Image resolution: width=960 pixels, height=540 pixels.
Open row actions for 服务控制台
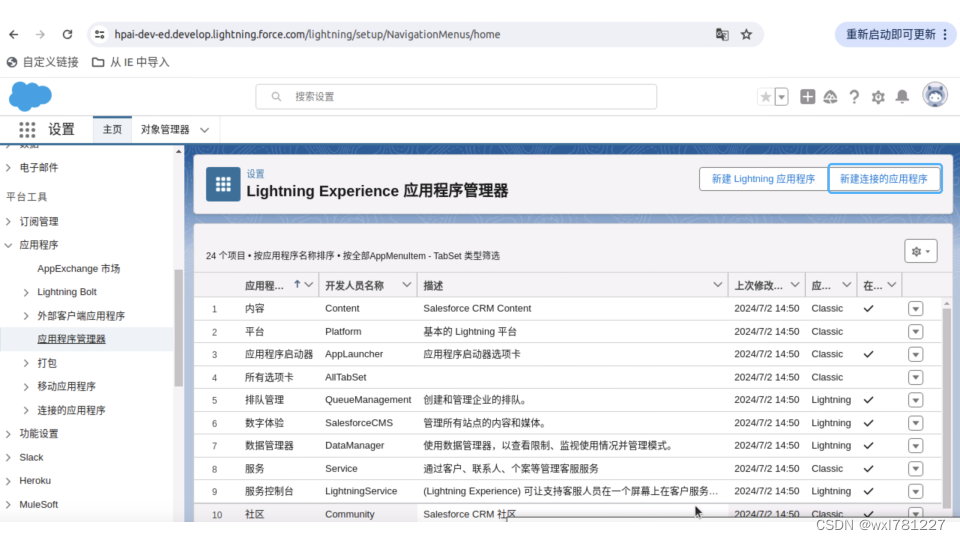pyautogui.click(x=915, y=491)
